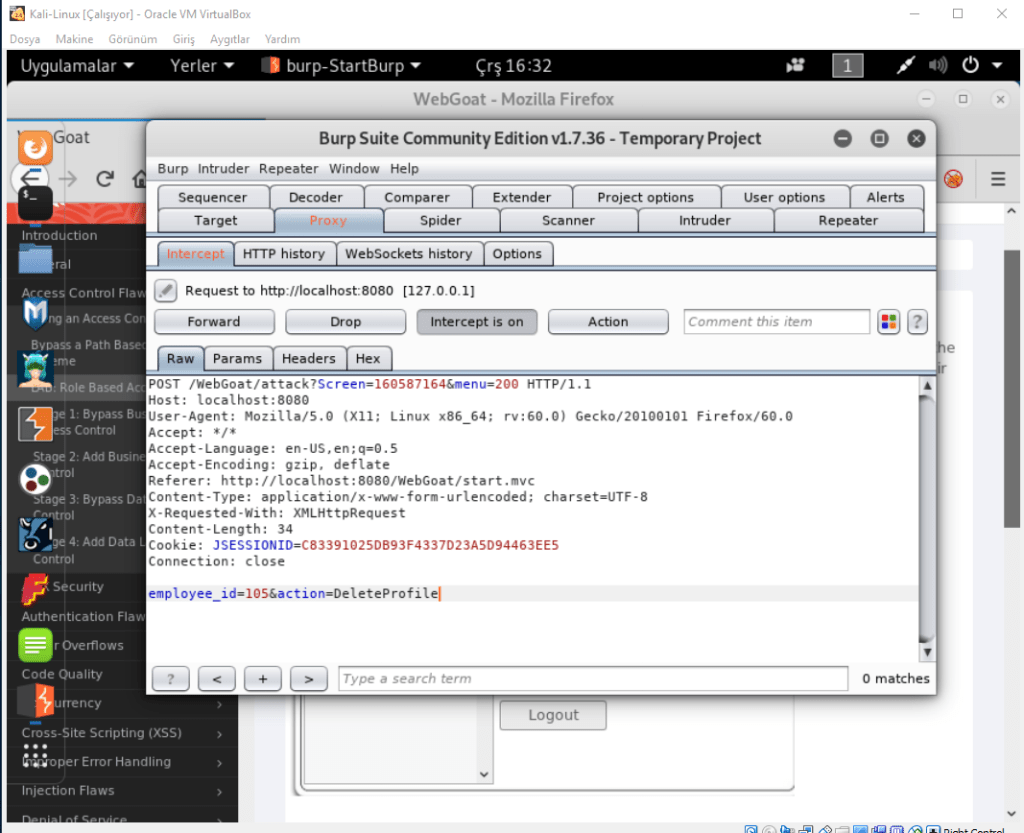Open the Repeater tab
1024x833 pixels.
click(x=848, y=221)
